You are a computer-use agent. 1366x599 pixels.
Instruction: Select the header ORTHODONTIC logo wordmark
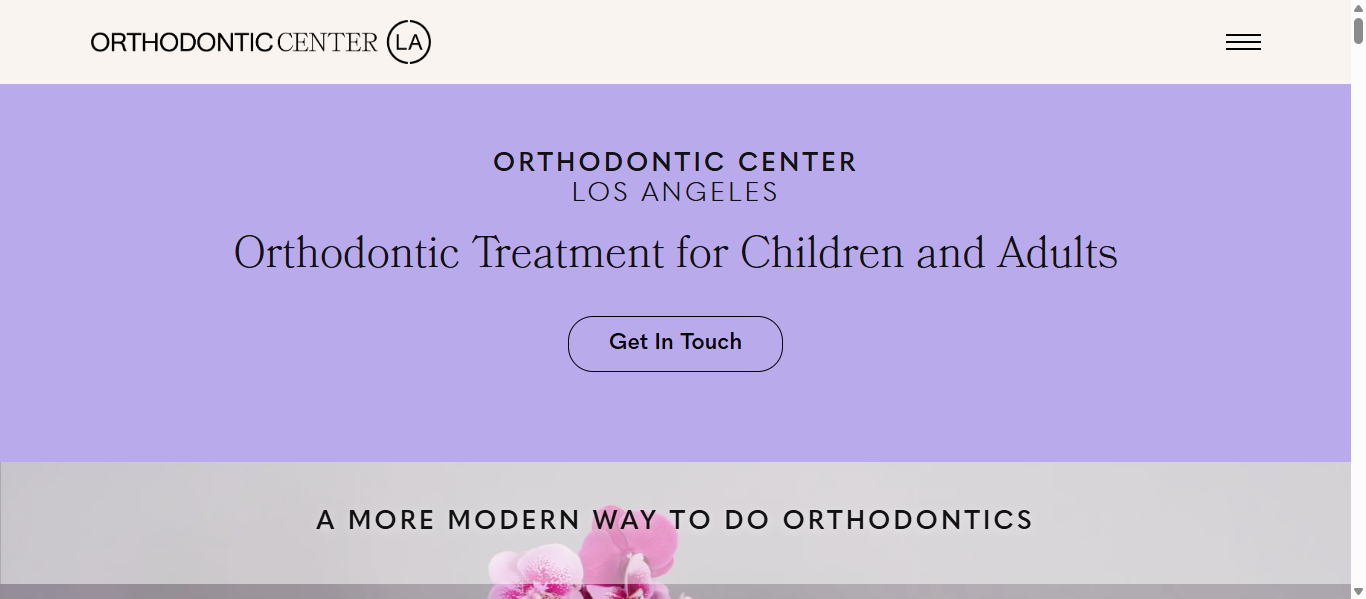pyautogui.click(x=182, y=42)
